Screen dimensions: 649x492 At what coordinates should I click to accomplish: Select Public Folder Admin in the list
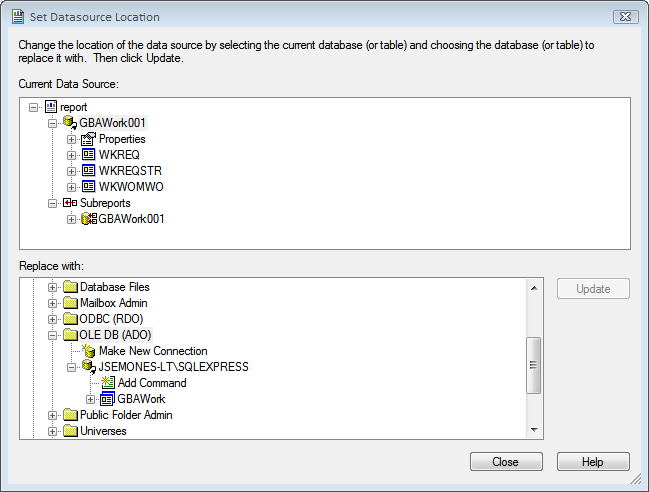118,415
